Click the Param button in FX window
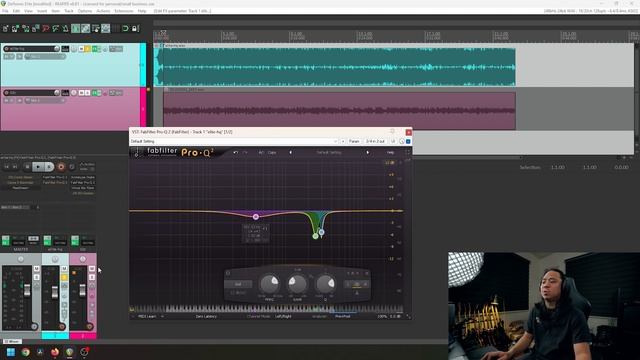Image resolution: width=640 pixels, height=360 pixels. click(354, 141)
